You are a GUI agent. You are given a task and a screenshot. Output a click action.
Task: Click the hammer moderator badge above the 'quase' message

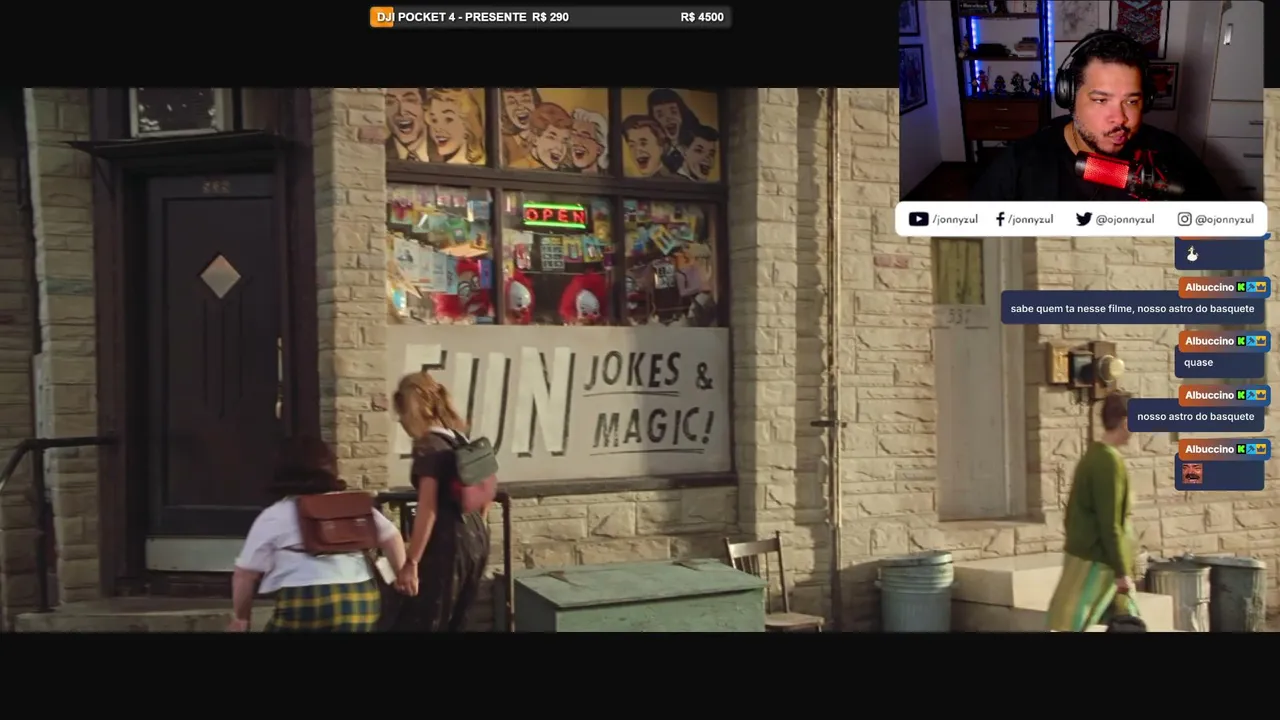1251,341
